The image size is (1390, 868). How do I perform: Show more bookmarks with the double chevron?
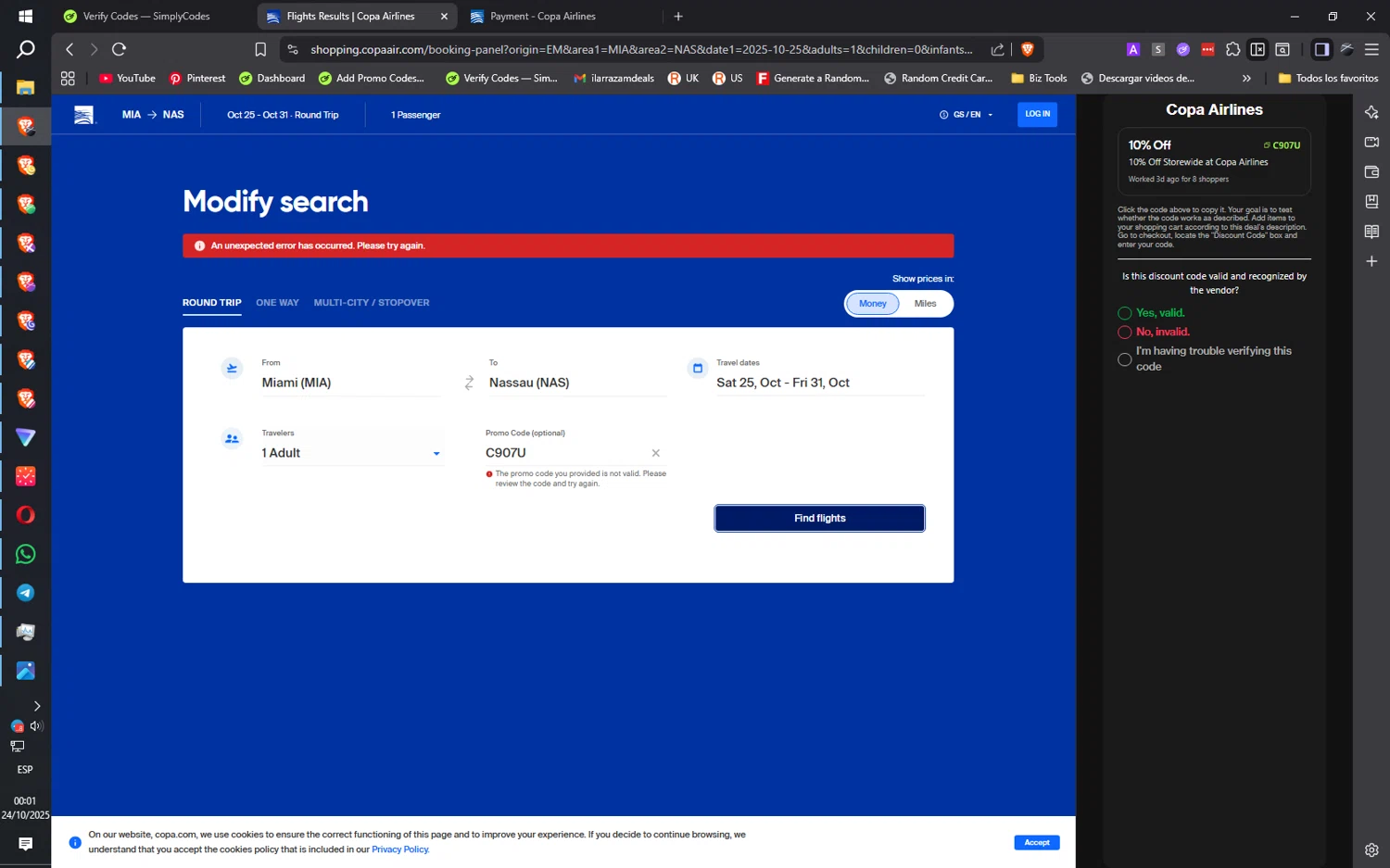(x=1246, y=78)
